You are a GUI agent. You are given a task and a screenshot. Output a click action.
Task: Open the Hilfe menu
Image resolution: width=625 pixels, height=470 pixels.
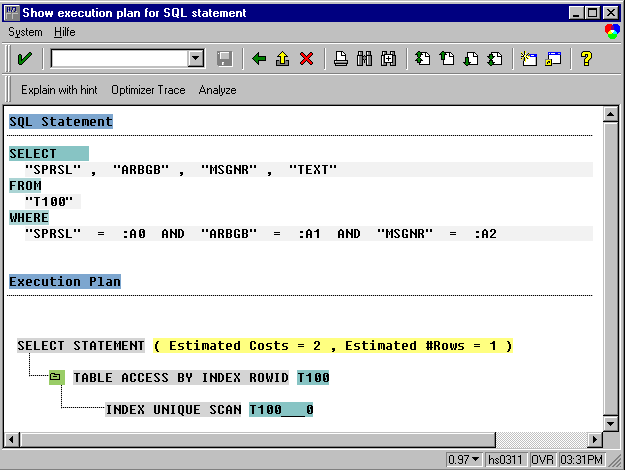(64, 32)
